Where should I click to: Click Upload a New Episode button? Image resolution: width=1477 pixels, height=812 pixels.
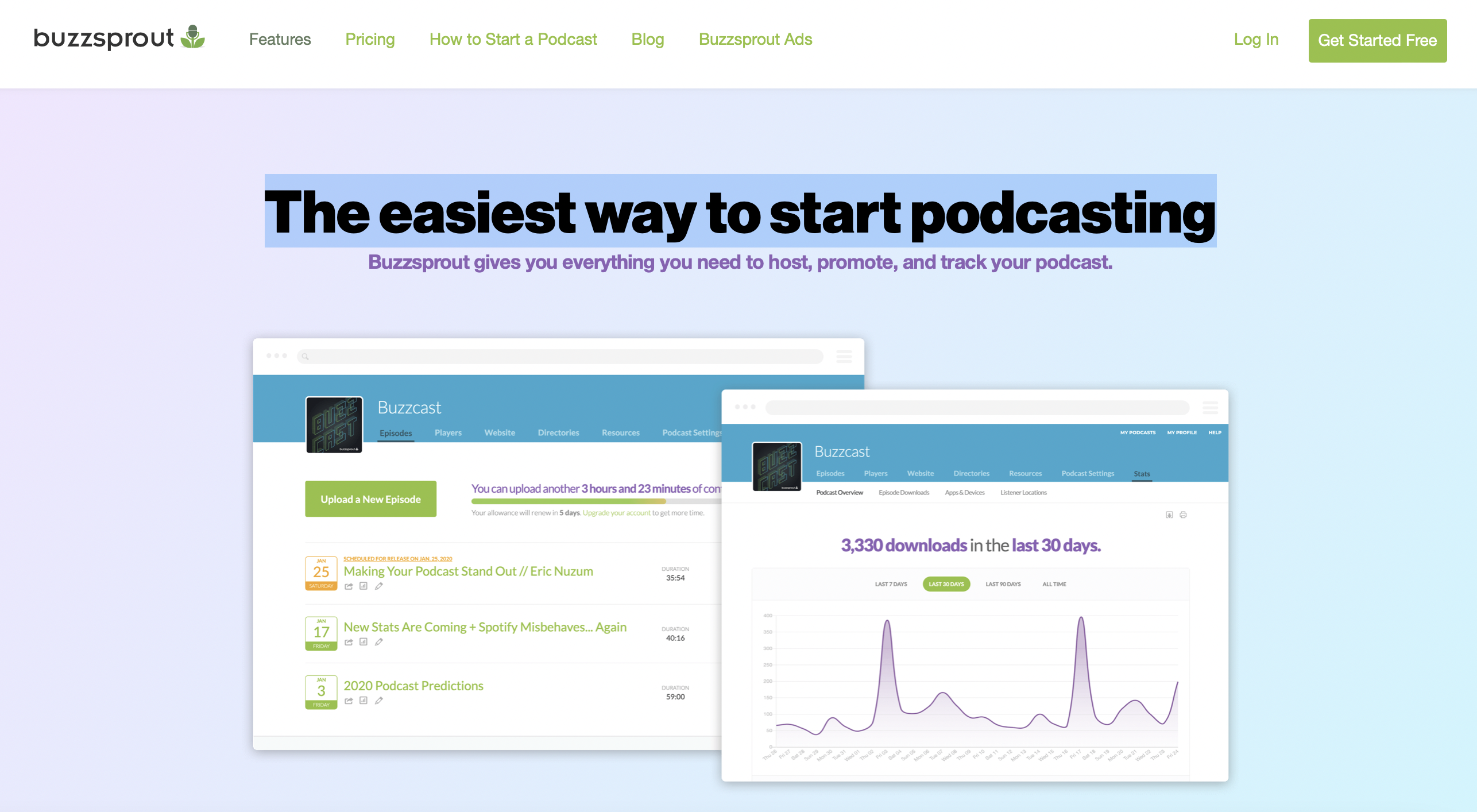370,499
